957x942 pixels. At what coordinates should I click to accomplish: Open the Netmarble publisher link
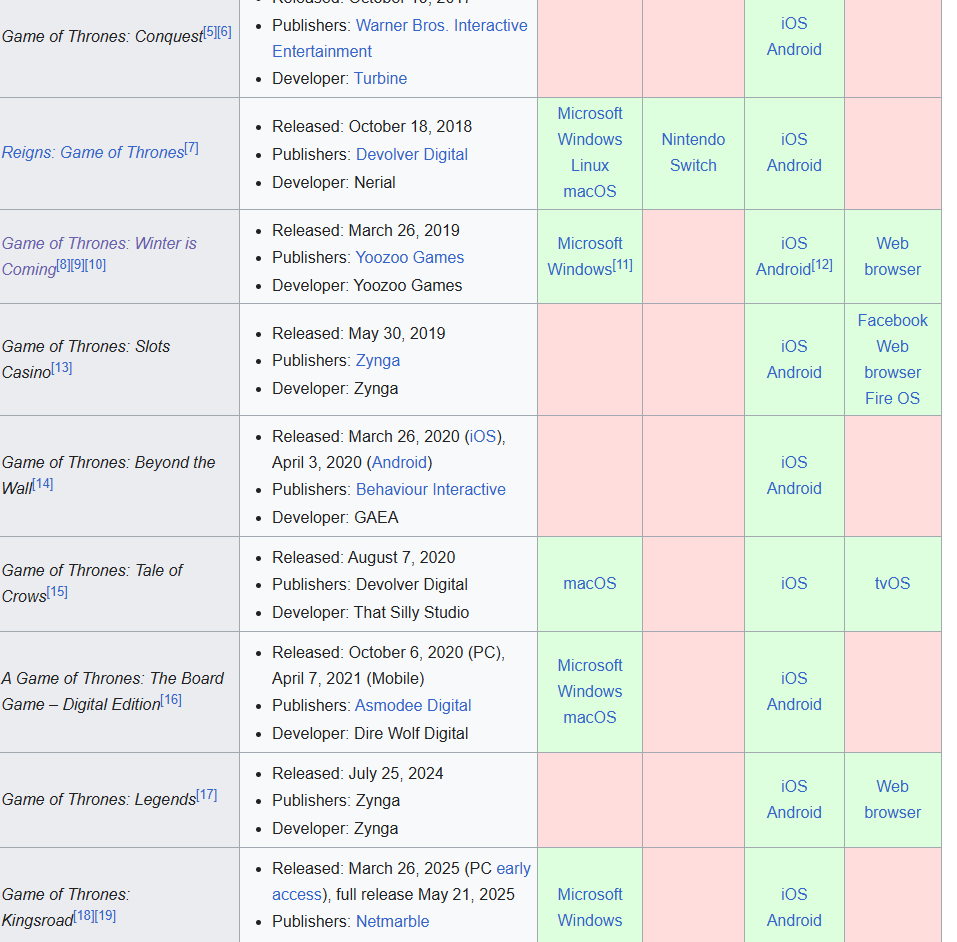[x=392, y=921]
